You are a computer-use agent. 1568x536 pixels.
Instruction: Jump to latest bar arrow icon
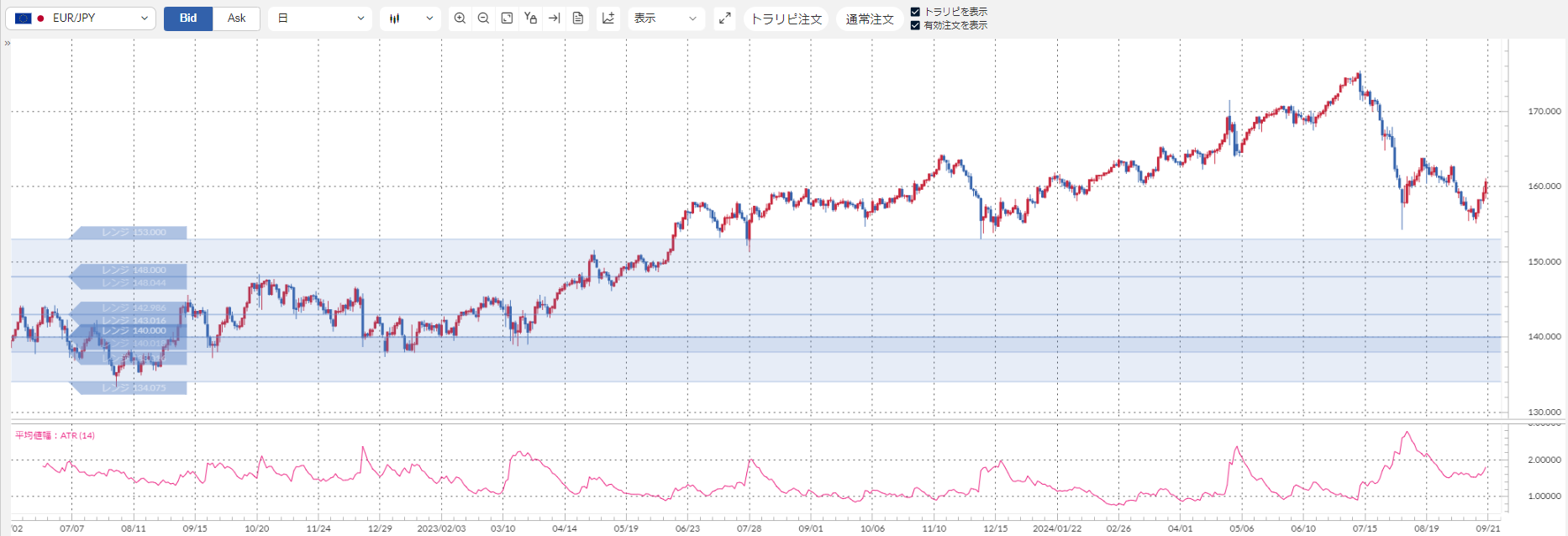(x=554, y=18)
